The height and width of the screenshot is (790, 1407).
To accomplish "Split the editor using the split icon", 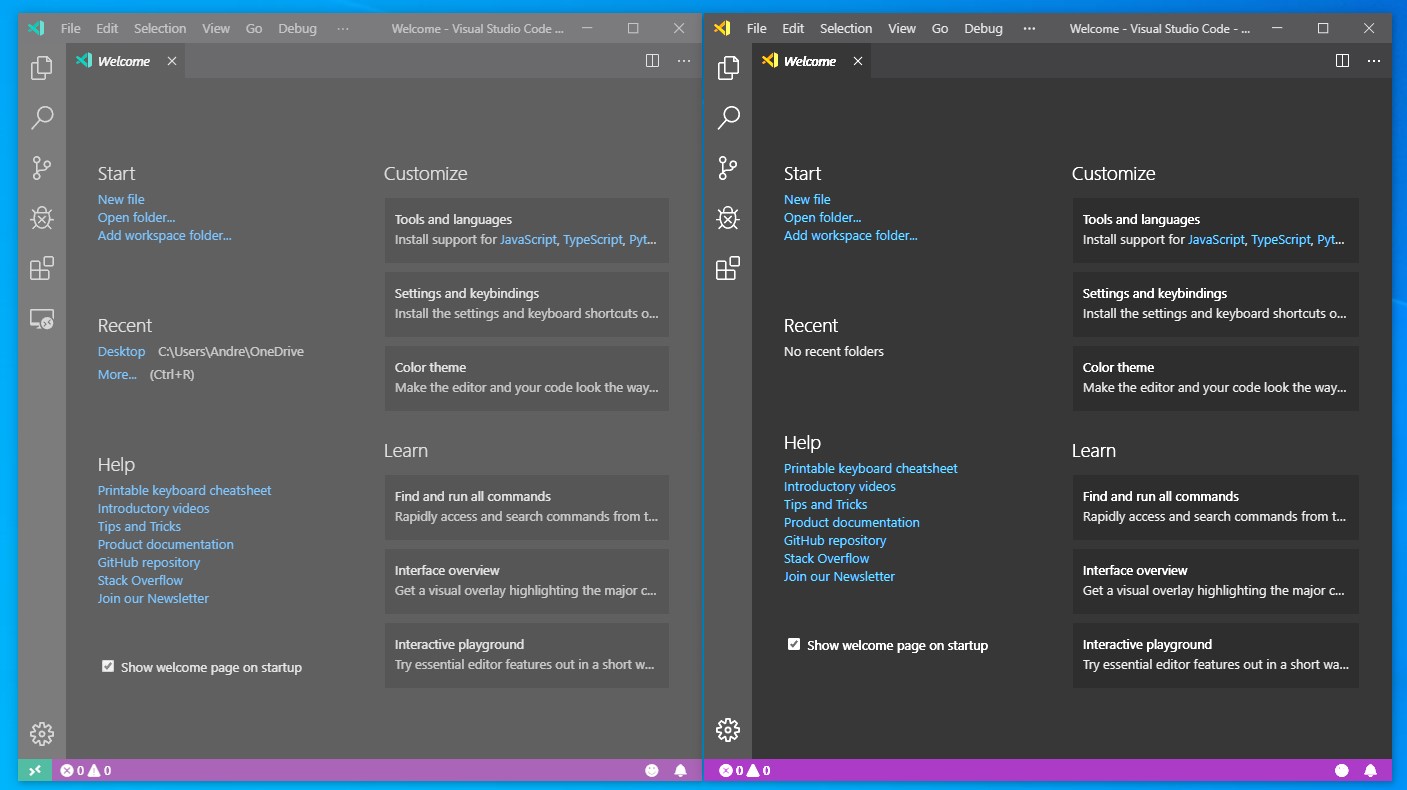I will [652, 60].
